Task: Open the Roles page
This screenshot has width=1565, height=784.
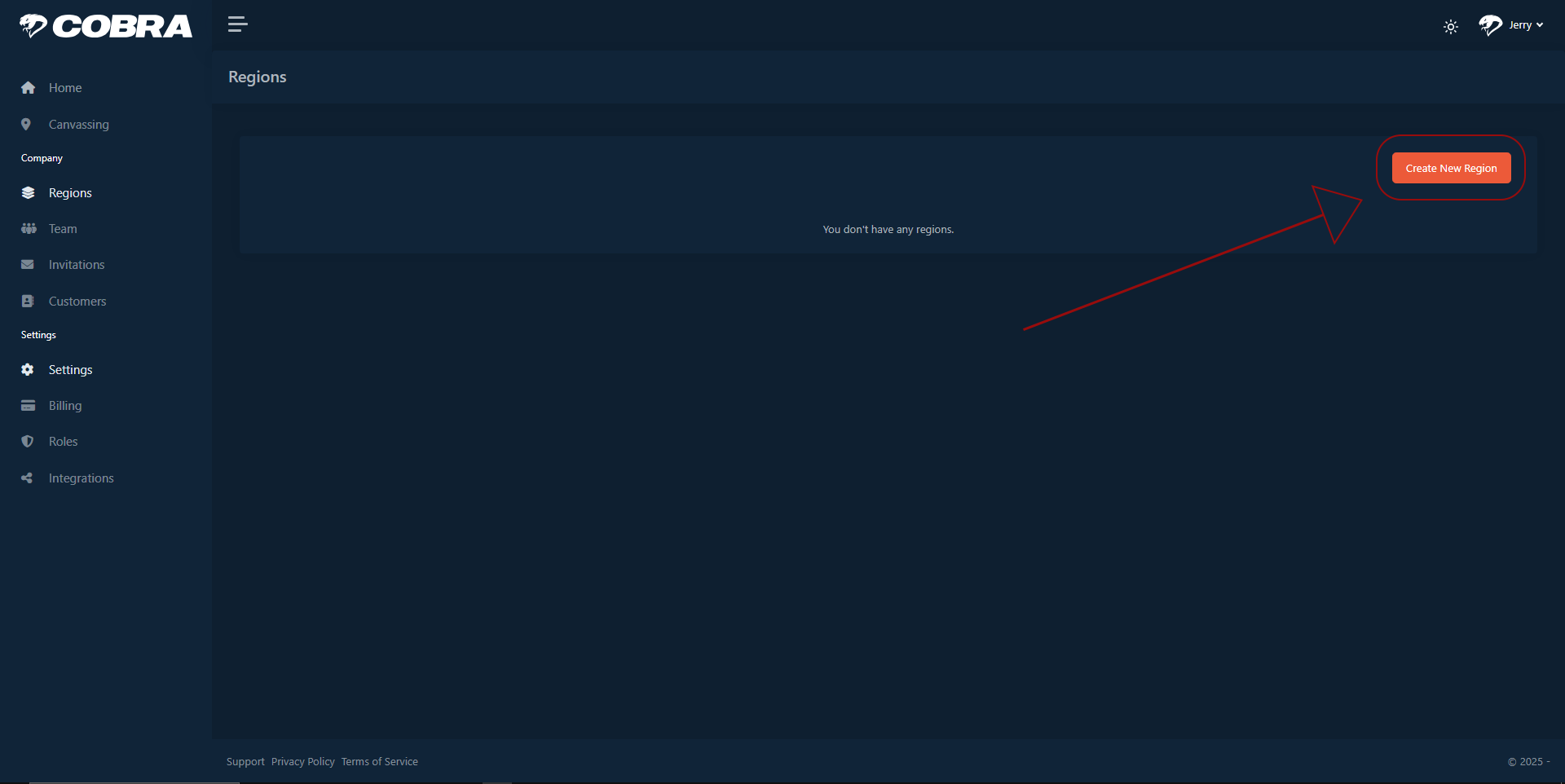Action: click(63, 442)
